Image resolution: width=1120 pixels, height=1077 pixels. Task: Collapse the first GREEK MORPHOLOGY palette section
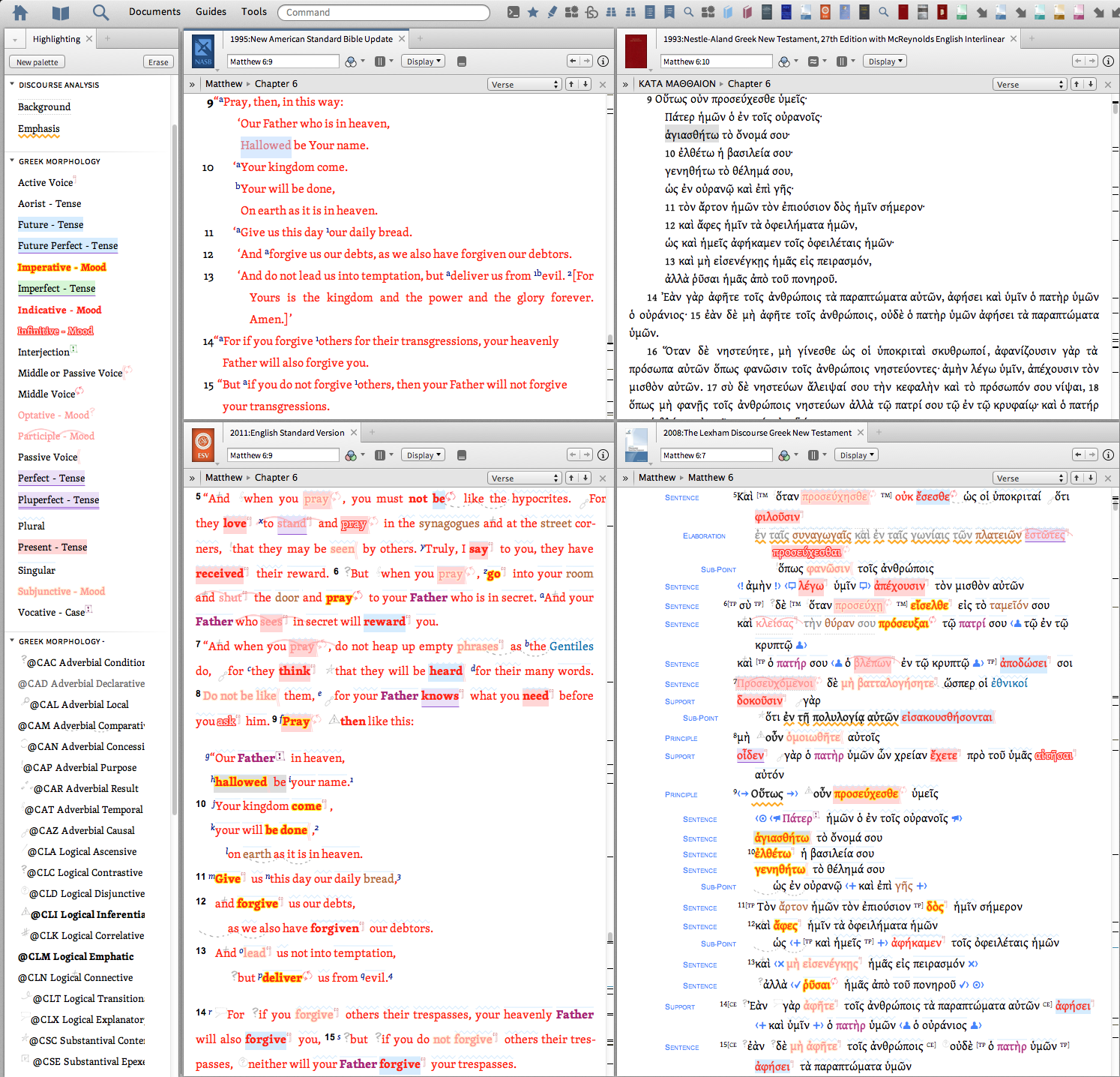pyautogui.click(x=12, y=161)
